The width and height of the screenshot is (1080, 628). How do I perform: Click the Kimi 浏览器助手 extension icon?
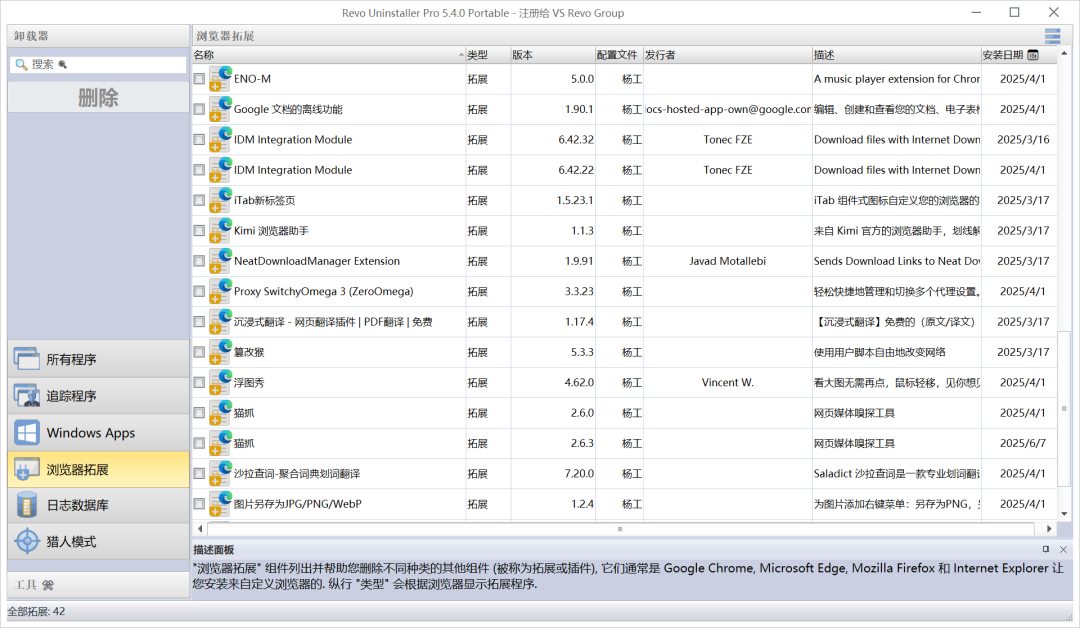(220, 230)
